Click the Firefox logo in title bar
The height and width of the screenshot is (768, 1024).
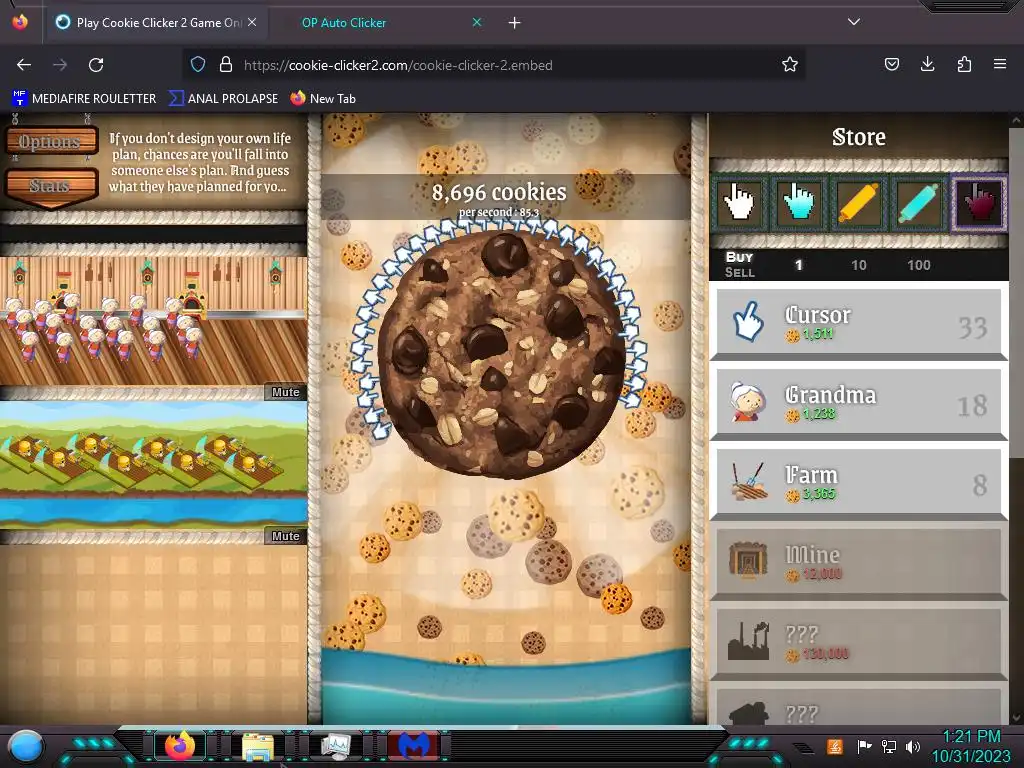(20, 22)
